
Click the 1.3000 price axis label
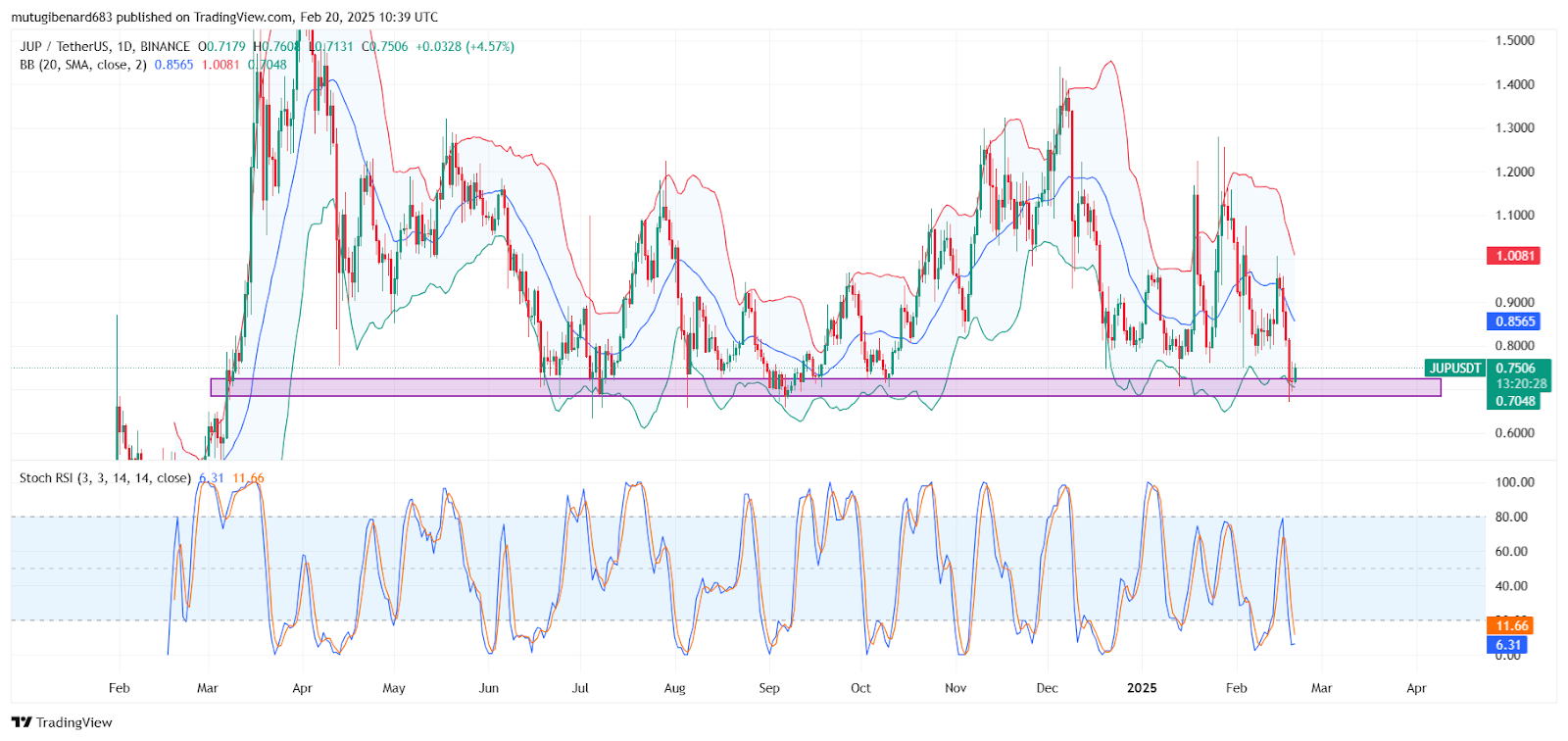click(1515, 127)
